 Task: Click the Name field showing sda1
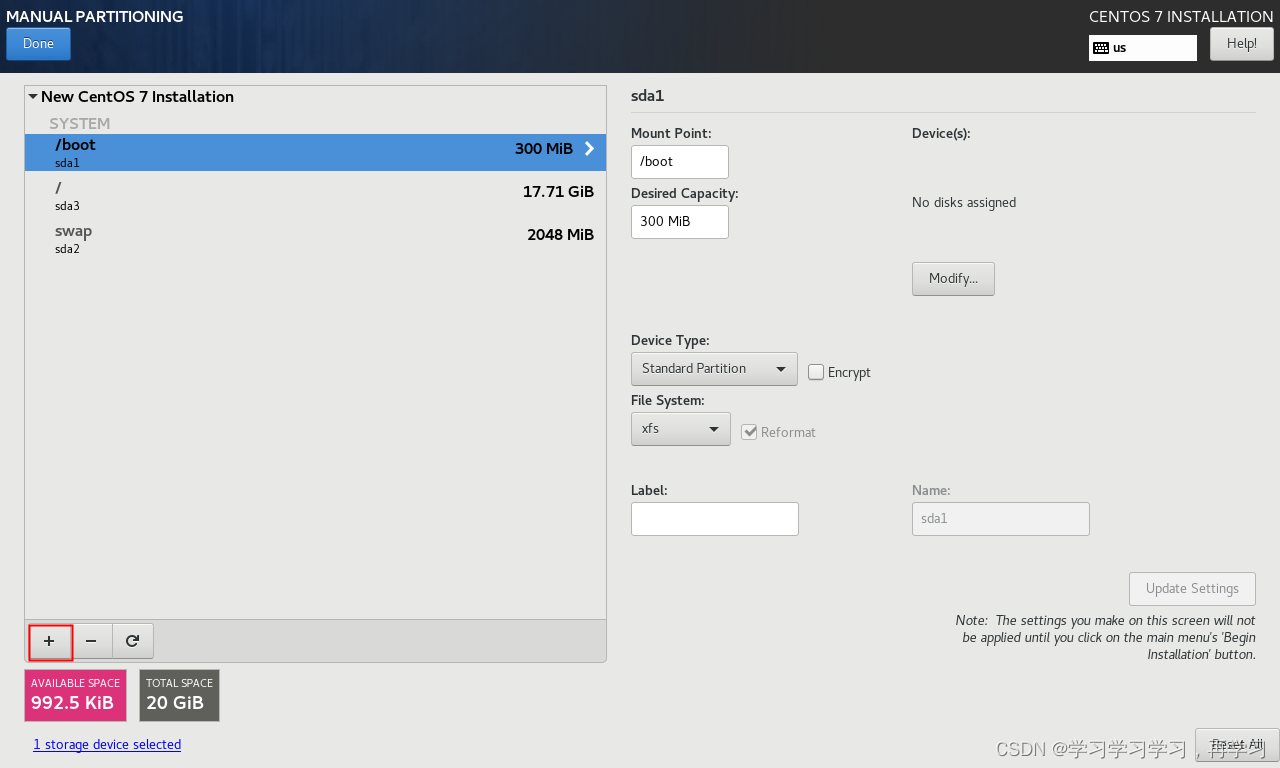[1001, 519]
